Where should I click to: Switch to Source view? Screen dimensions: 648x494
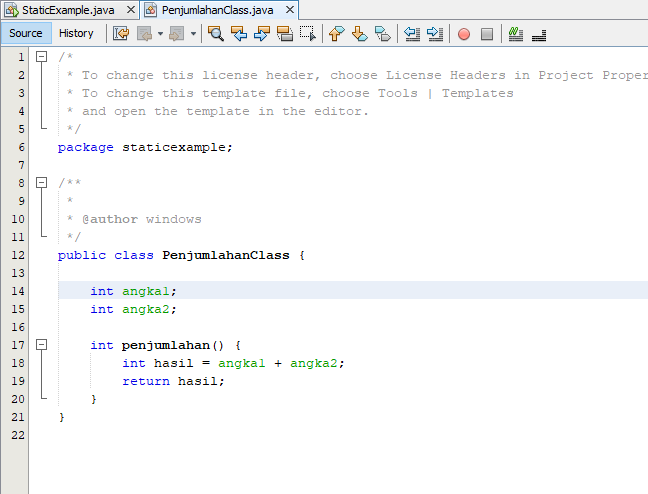(26, 33)
